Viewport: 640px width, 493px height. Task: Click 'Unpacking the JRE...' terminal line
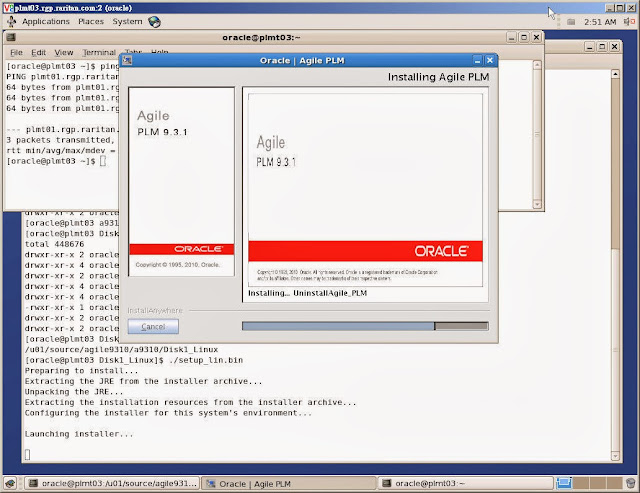(x=74, y=392)
